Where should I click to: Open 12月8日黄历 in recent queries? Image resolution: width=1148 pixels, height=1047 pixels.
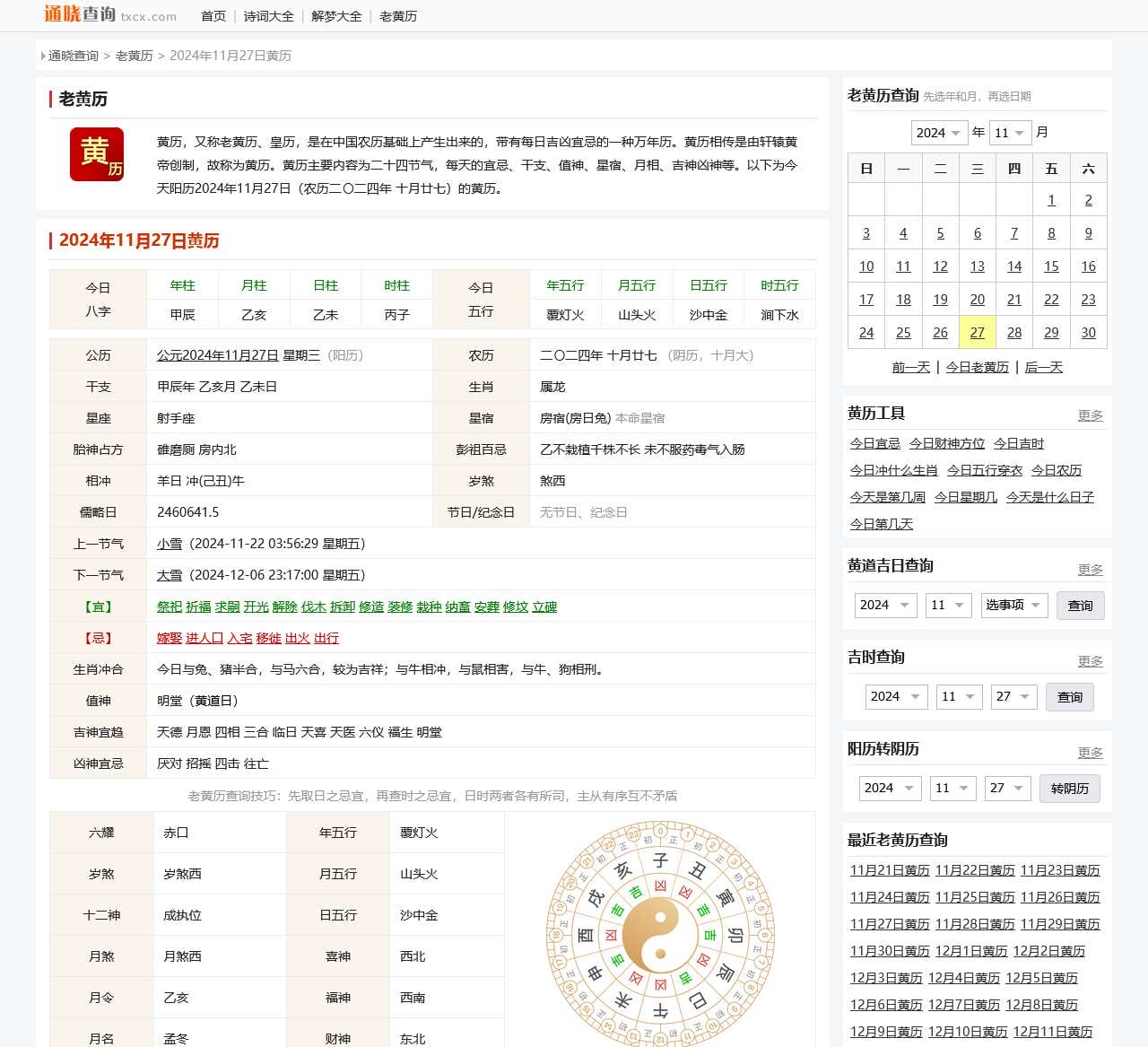(1041, 1005)
